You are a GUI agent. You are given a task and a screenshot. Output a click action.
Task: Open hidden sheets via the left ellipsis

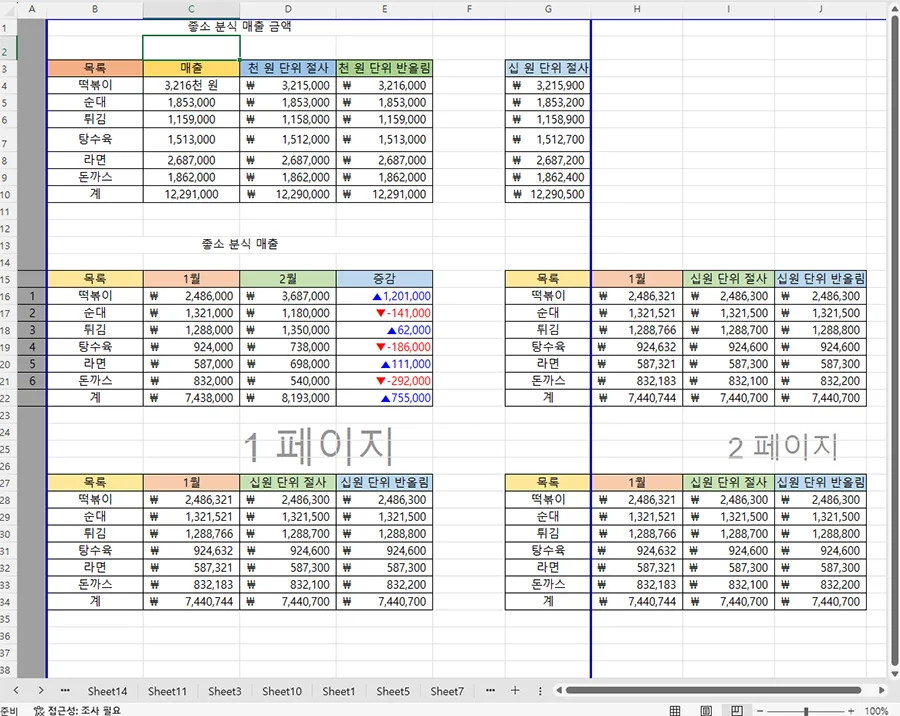click(65, 690)
